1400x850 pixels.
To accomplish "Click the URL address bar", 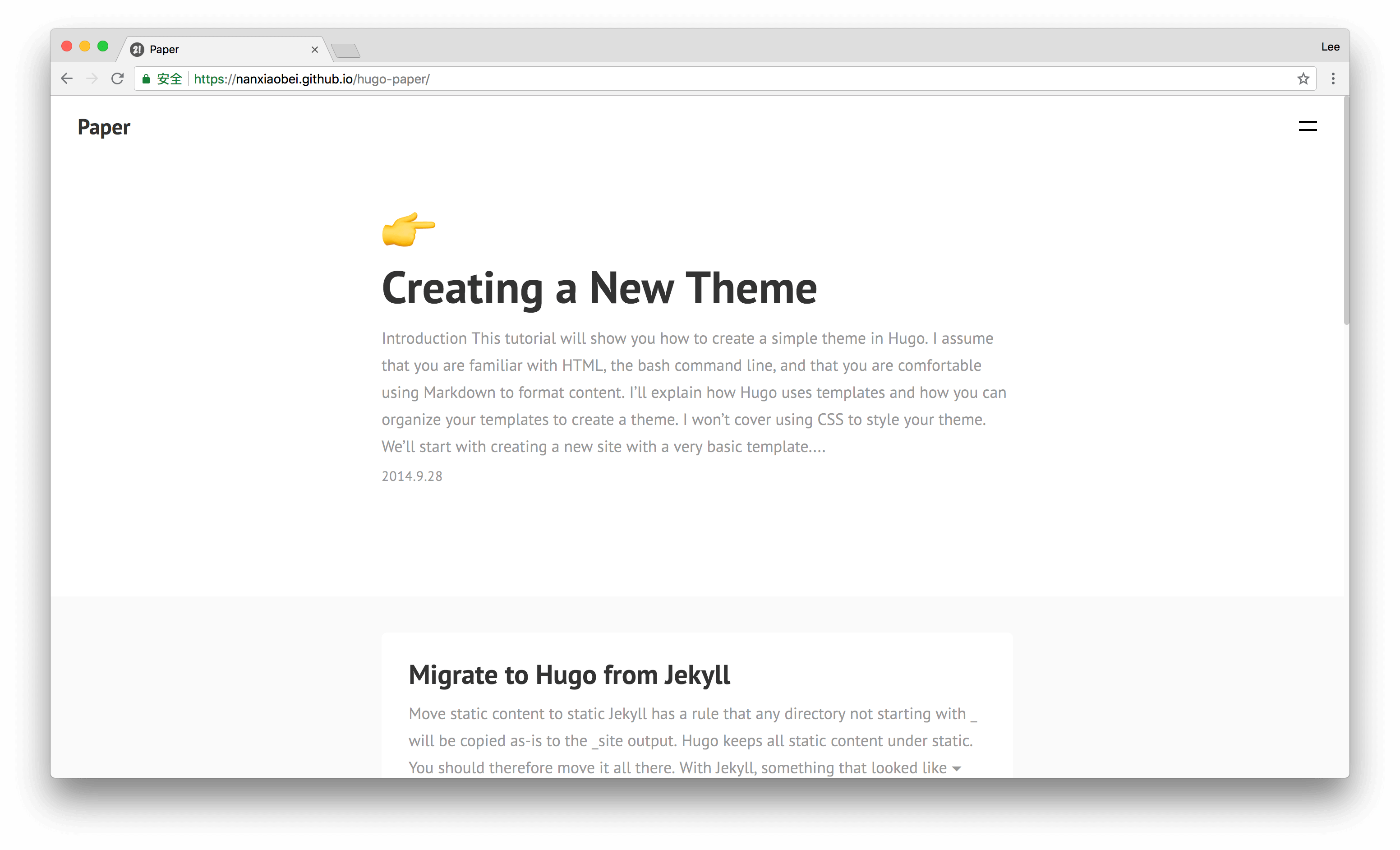I will [682, 79].
